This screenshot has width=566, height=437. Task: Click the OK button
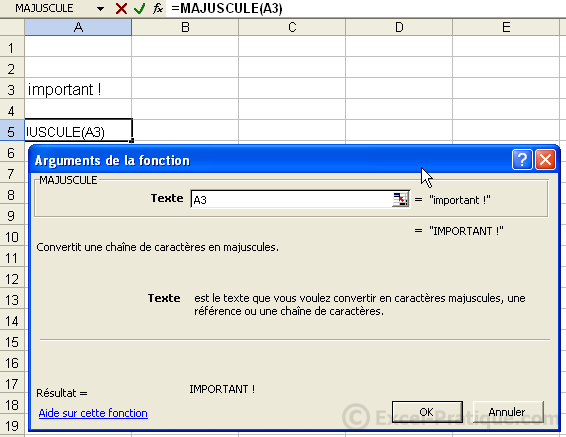[427, 412]
